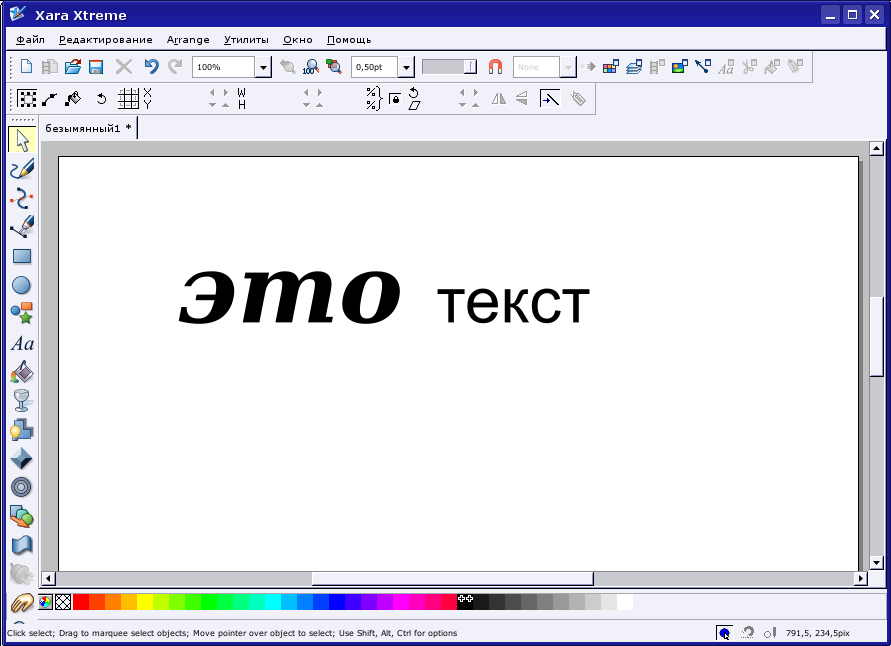Switch to the безымянный1 document tab
The width and height of the screenshot is (891, 646).
tap(88, 128)
